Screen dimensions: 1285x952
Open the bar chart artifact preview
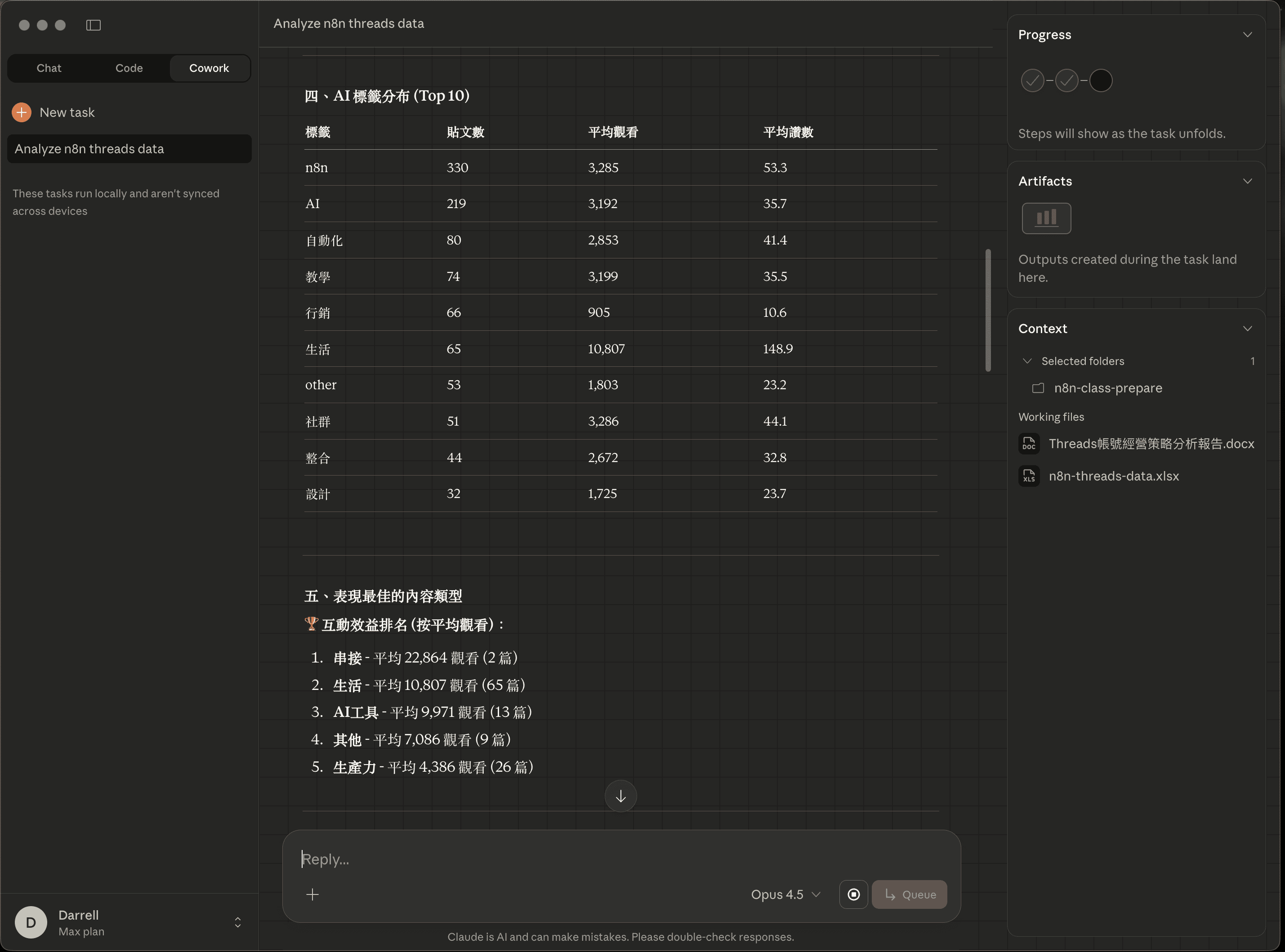[x=1046, y=218]
